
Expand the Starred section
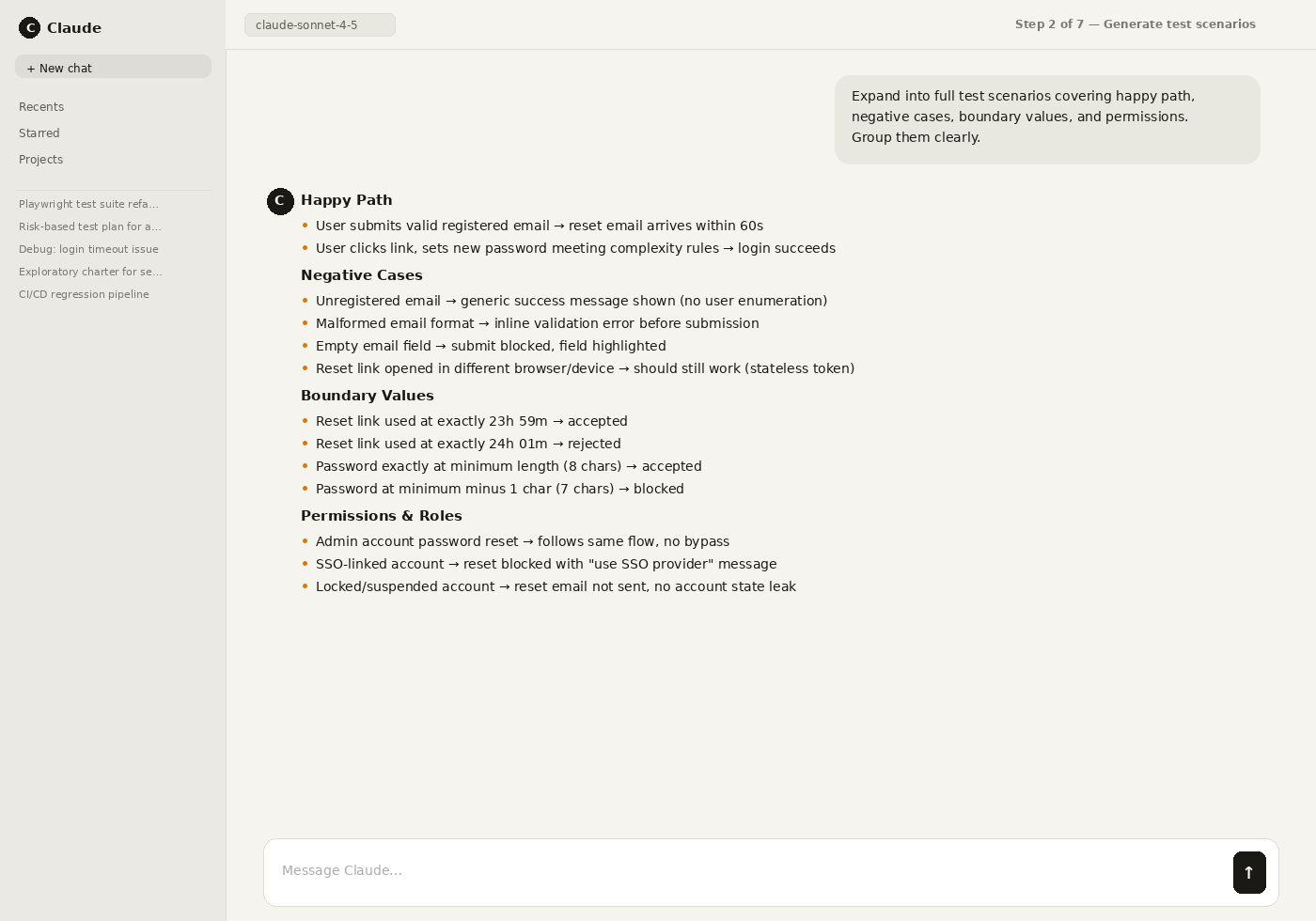point(39,133)
